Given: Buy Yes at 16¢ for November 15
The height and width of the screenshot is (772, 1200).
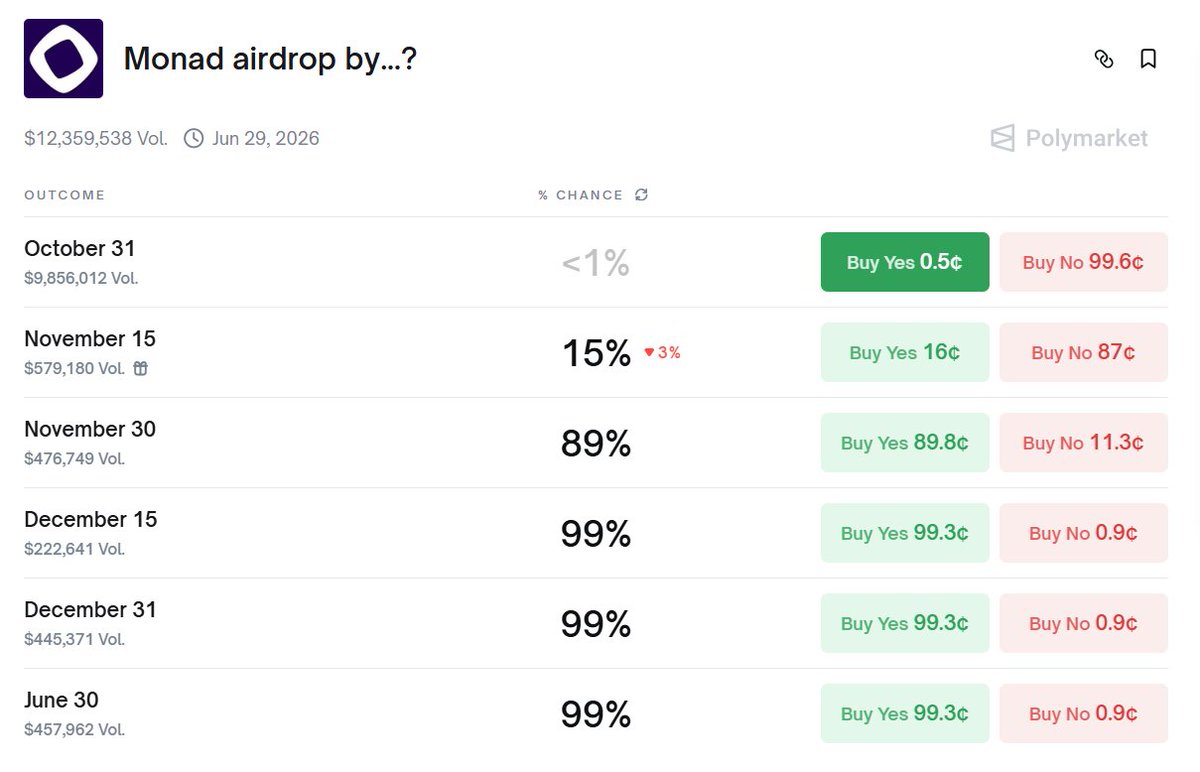Looking at the screenshot, I should click(x=905, y=352).
